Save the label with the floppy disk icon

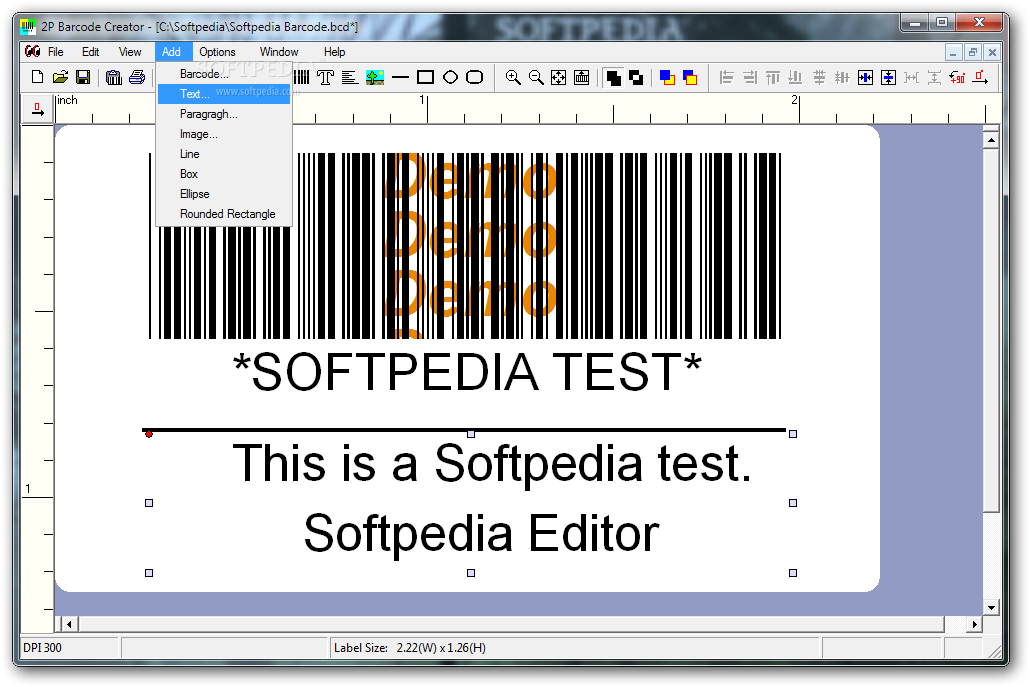pos(83,78)
